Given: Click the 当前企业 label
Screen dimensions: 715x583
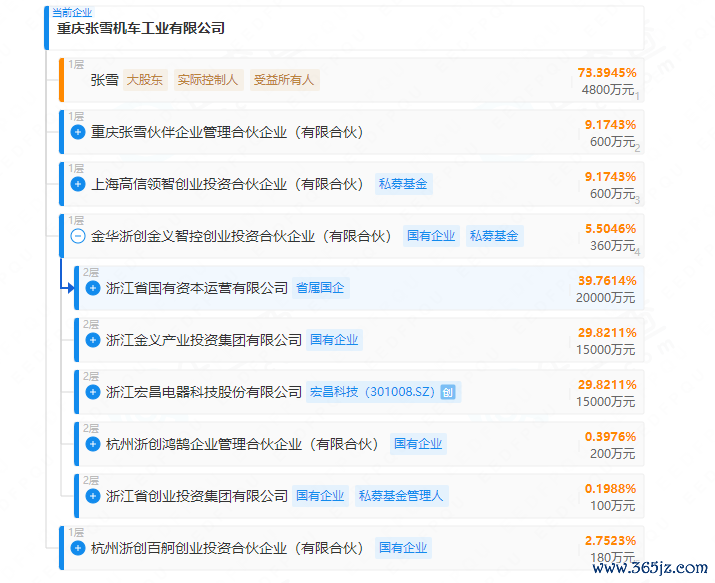Looking at the screenshot, I should (72, 12).
